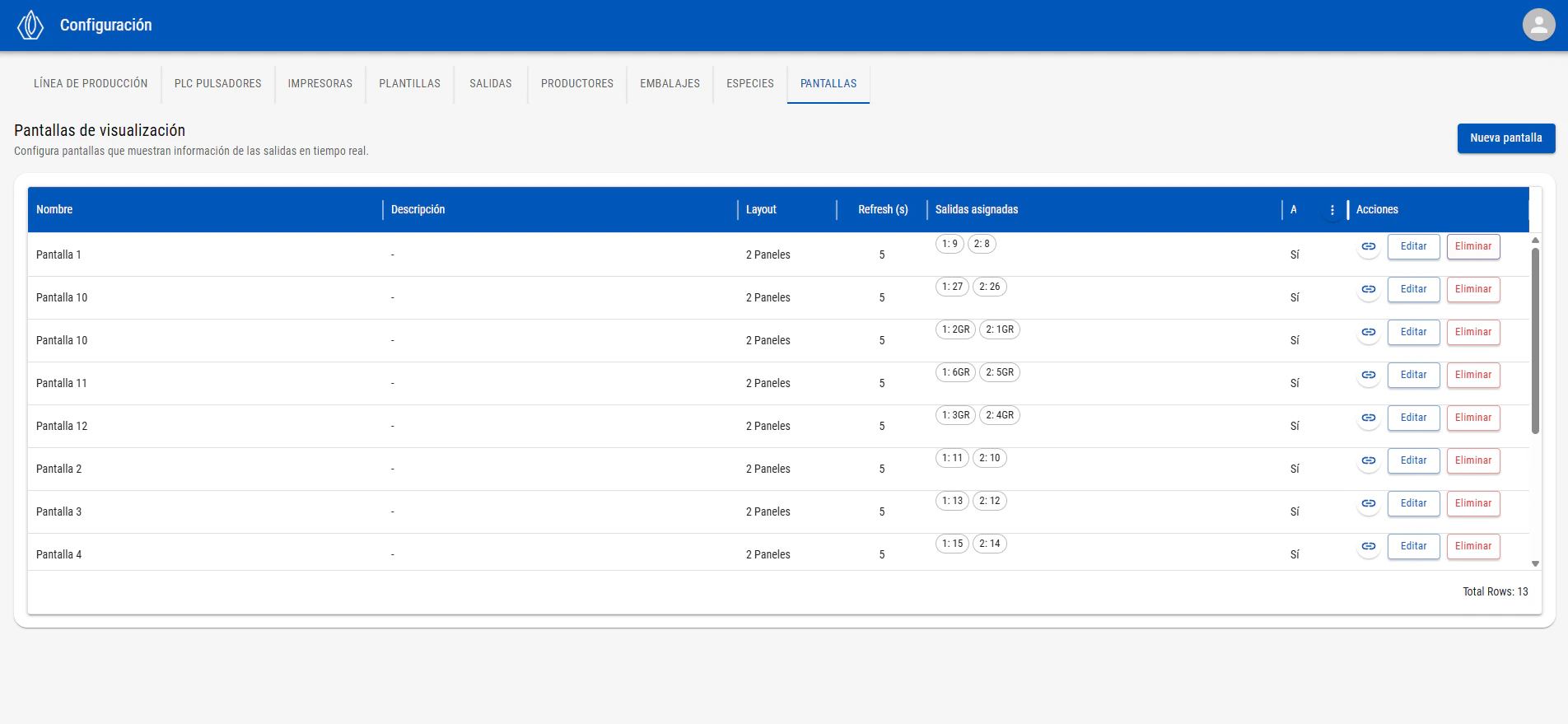Delete Pantalla 4
Screen dimensions: 1568x724
tap(1473, 546)
